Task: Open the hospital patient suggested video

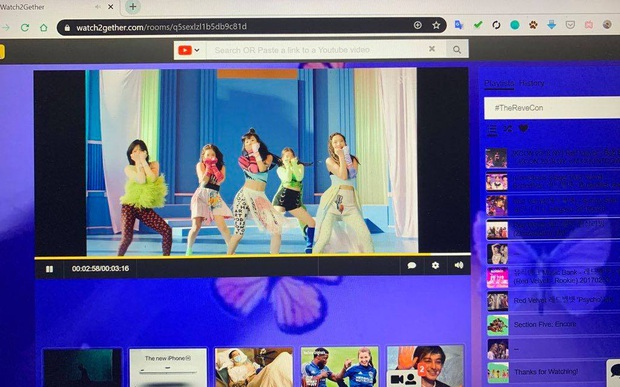Action: 254,367
